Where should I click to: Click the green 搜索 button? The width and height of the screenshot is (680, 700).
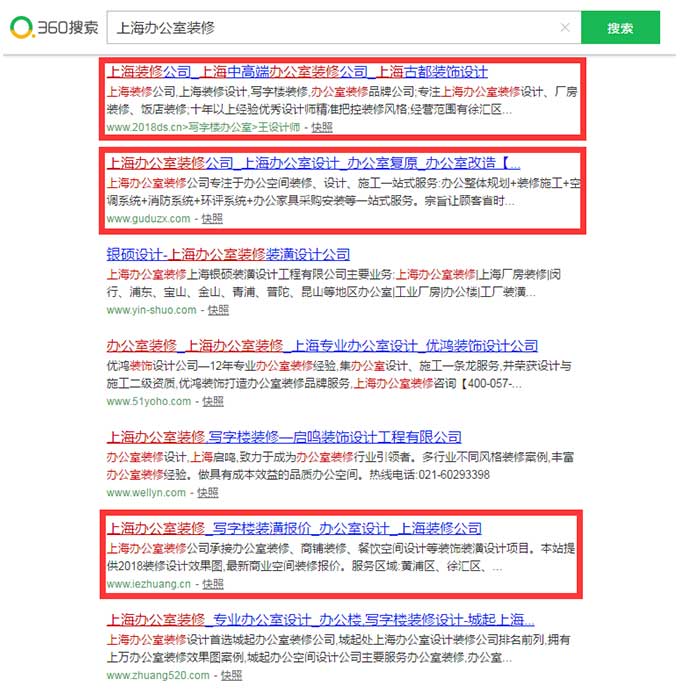(x=620, y=28)
